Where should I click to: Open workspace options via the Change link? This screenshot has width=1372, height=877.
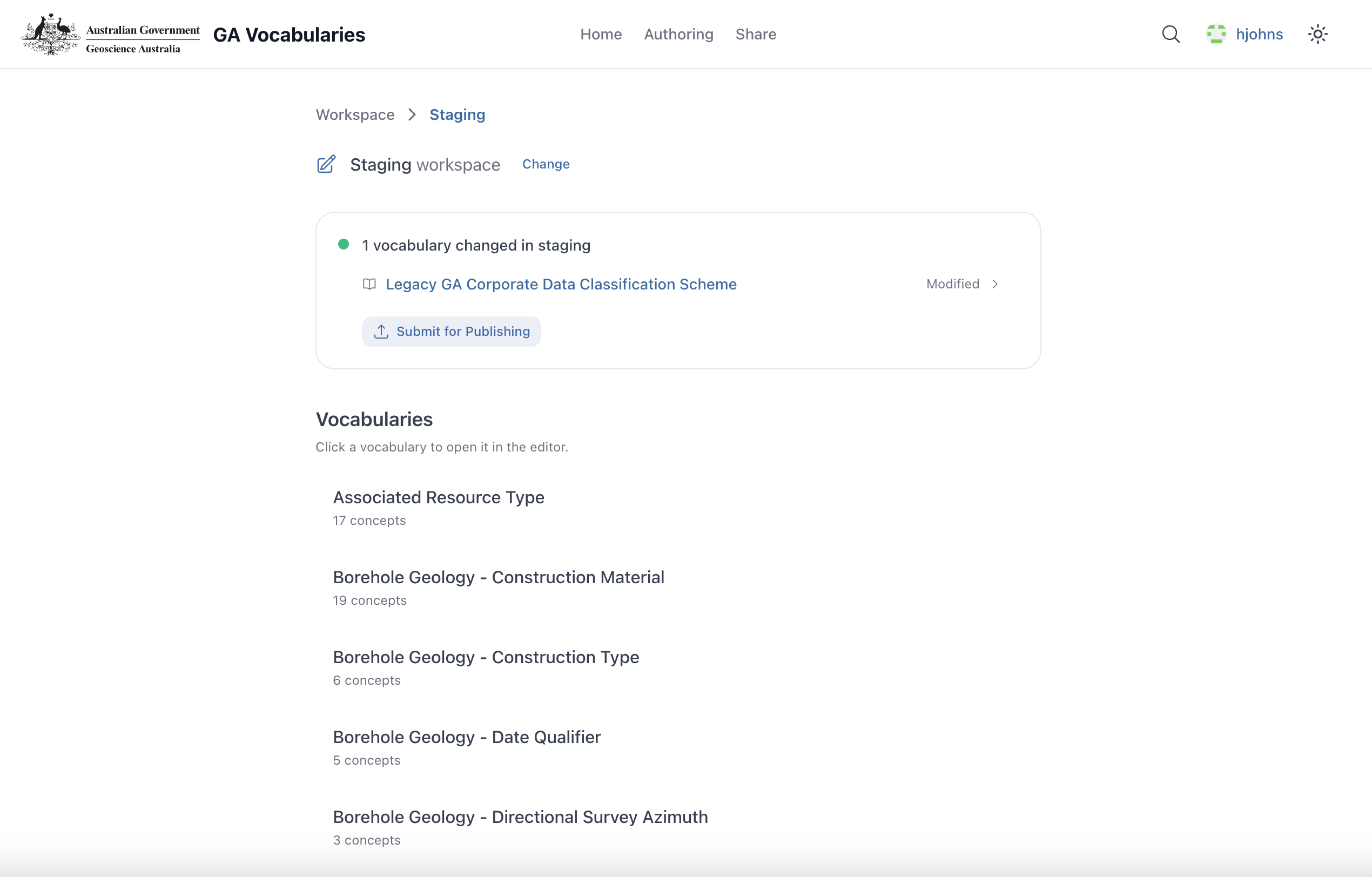click(545, 164)
